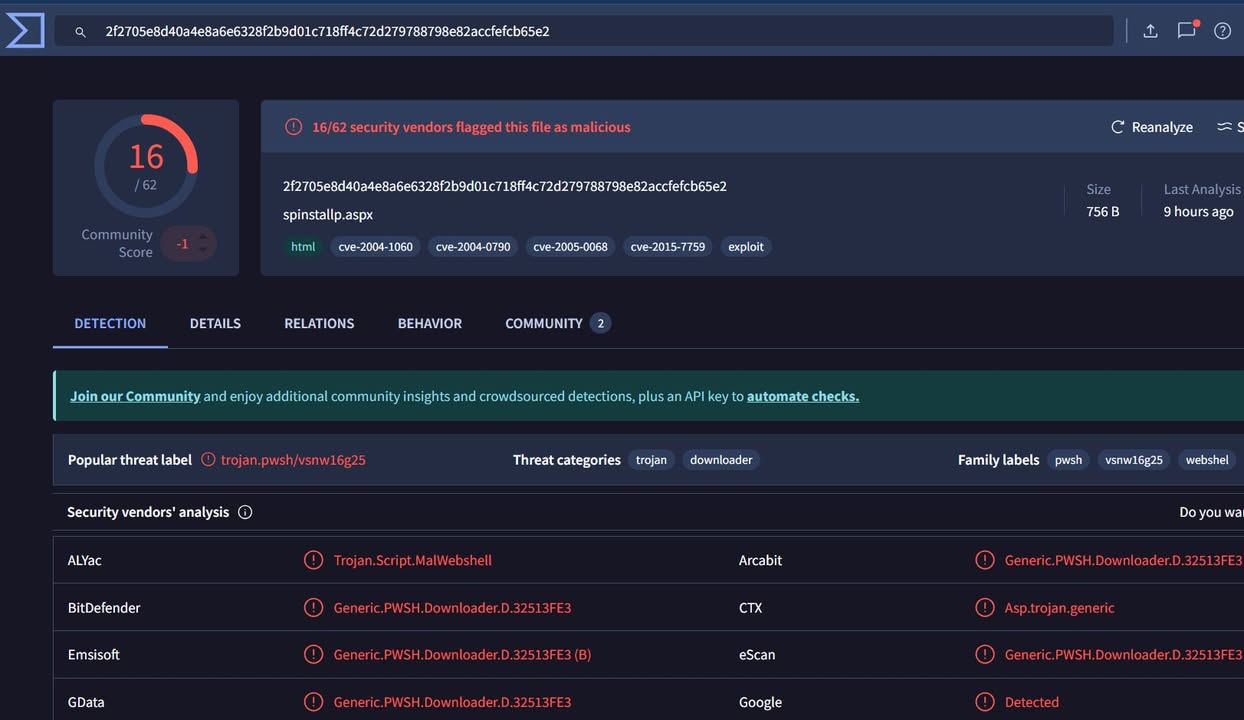Open the help question mark icon
The image size is (1244, 720).
1222,31
